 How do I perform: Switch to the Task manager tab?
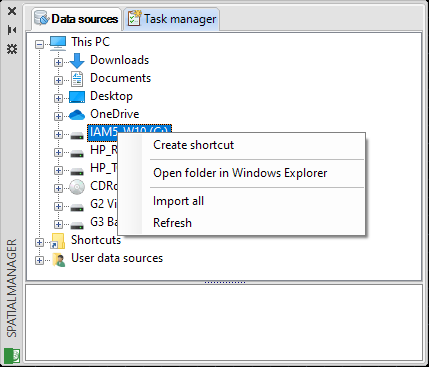coord(172,19)
